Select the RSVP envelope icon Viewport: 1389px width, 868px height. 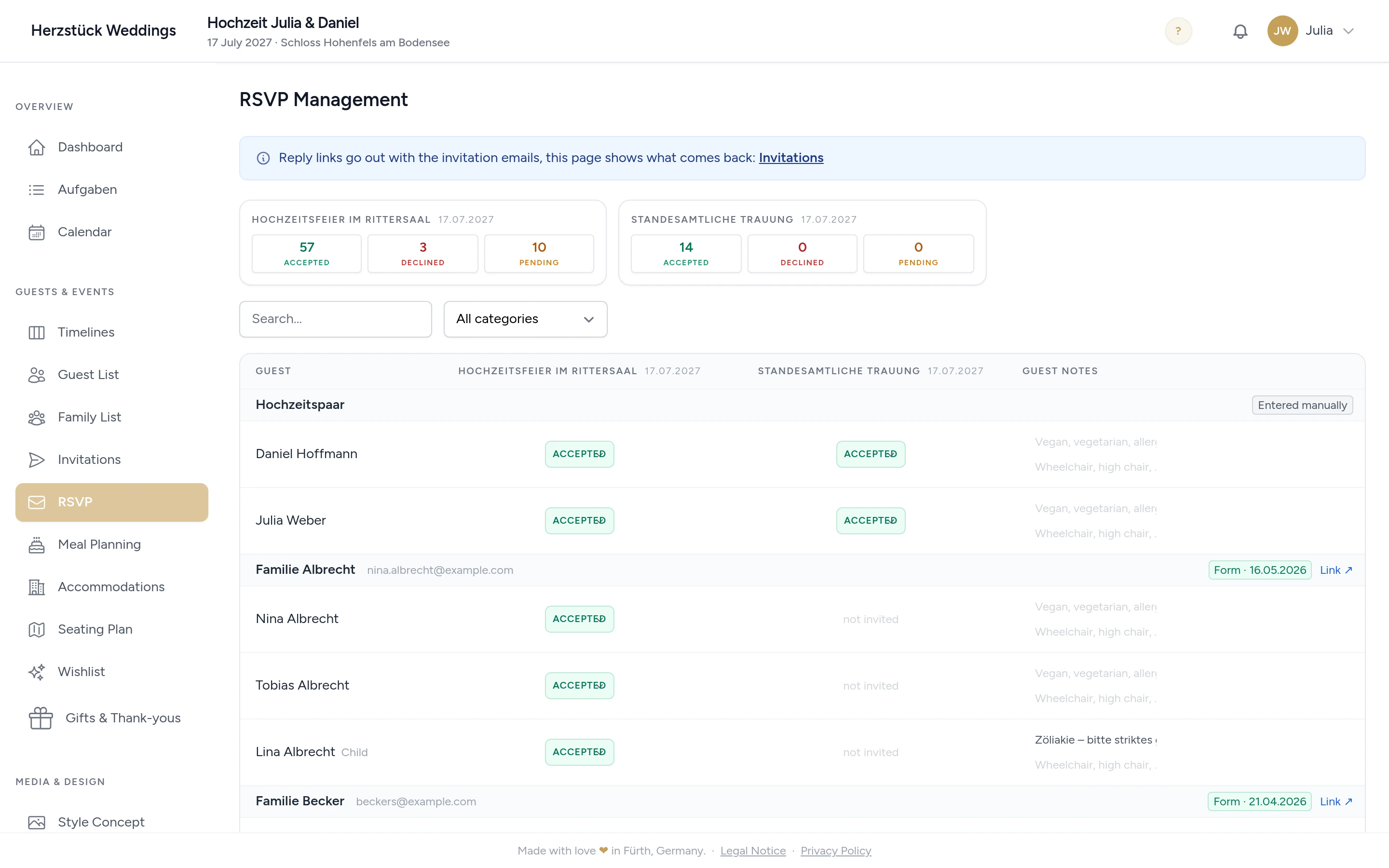click(37, 502)
